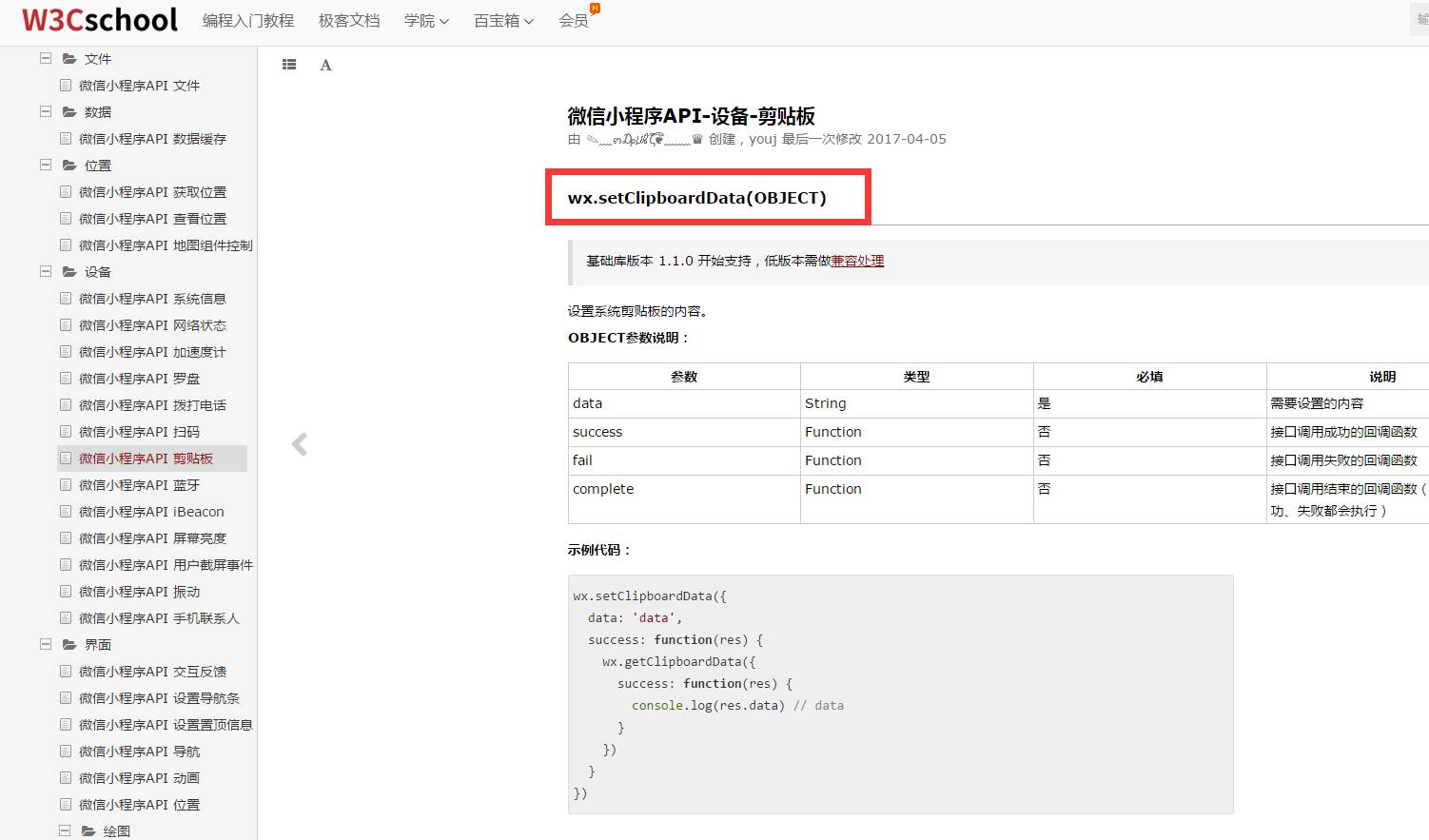Viewport: 1429px width, 840px height.
Task: Click the folder icon beside 位置
Action: point(69,166)
